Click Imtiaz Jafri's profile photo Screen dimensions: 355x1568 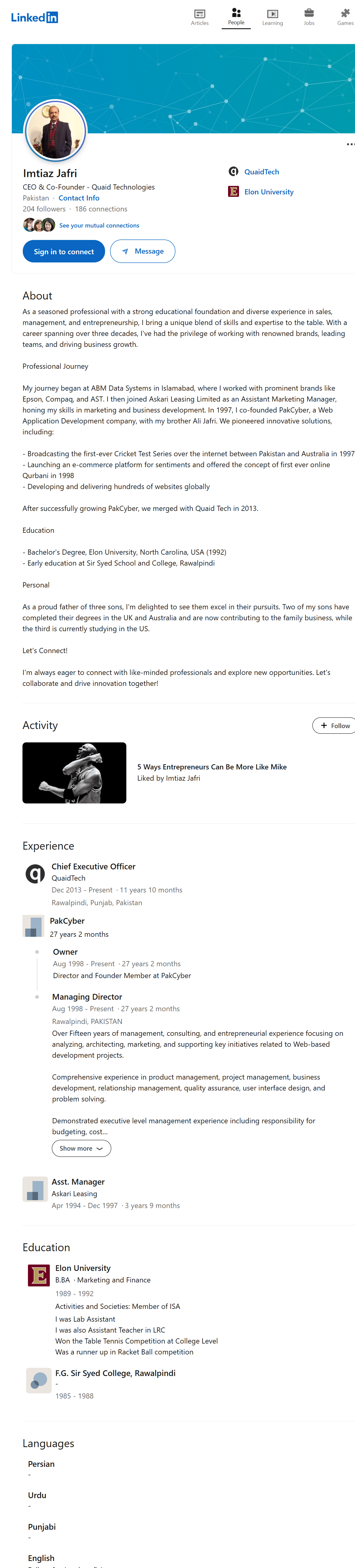[x=55, y=131]
